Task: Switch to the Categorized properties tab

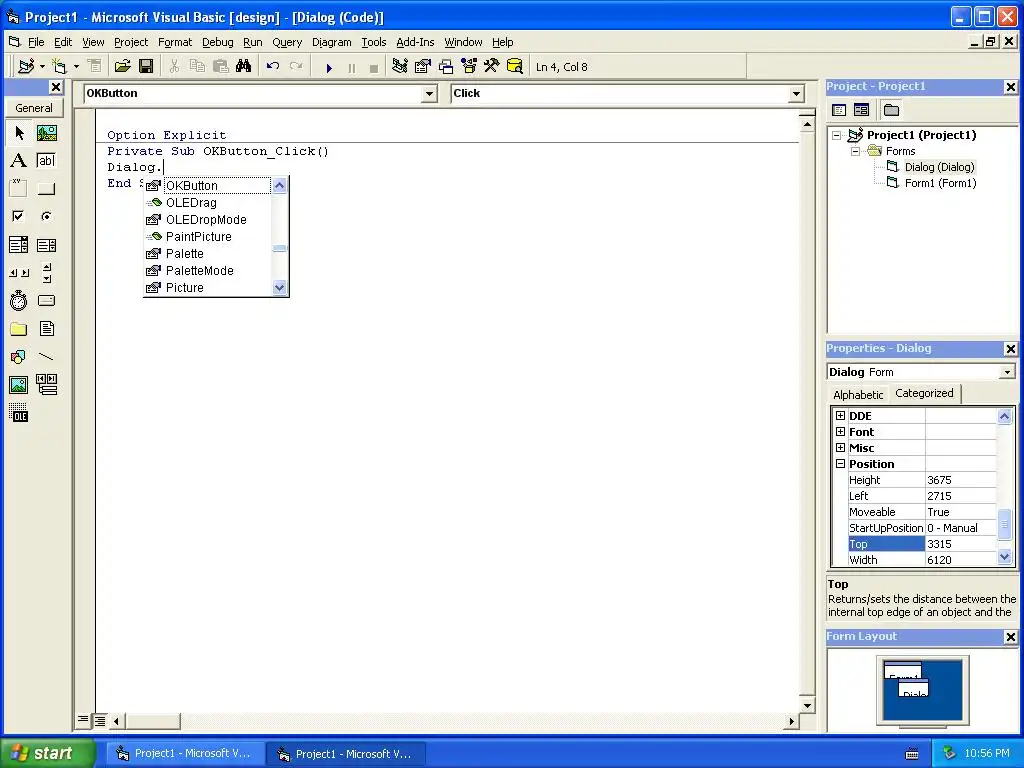Action: click(x=924, y=393)
